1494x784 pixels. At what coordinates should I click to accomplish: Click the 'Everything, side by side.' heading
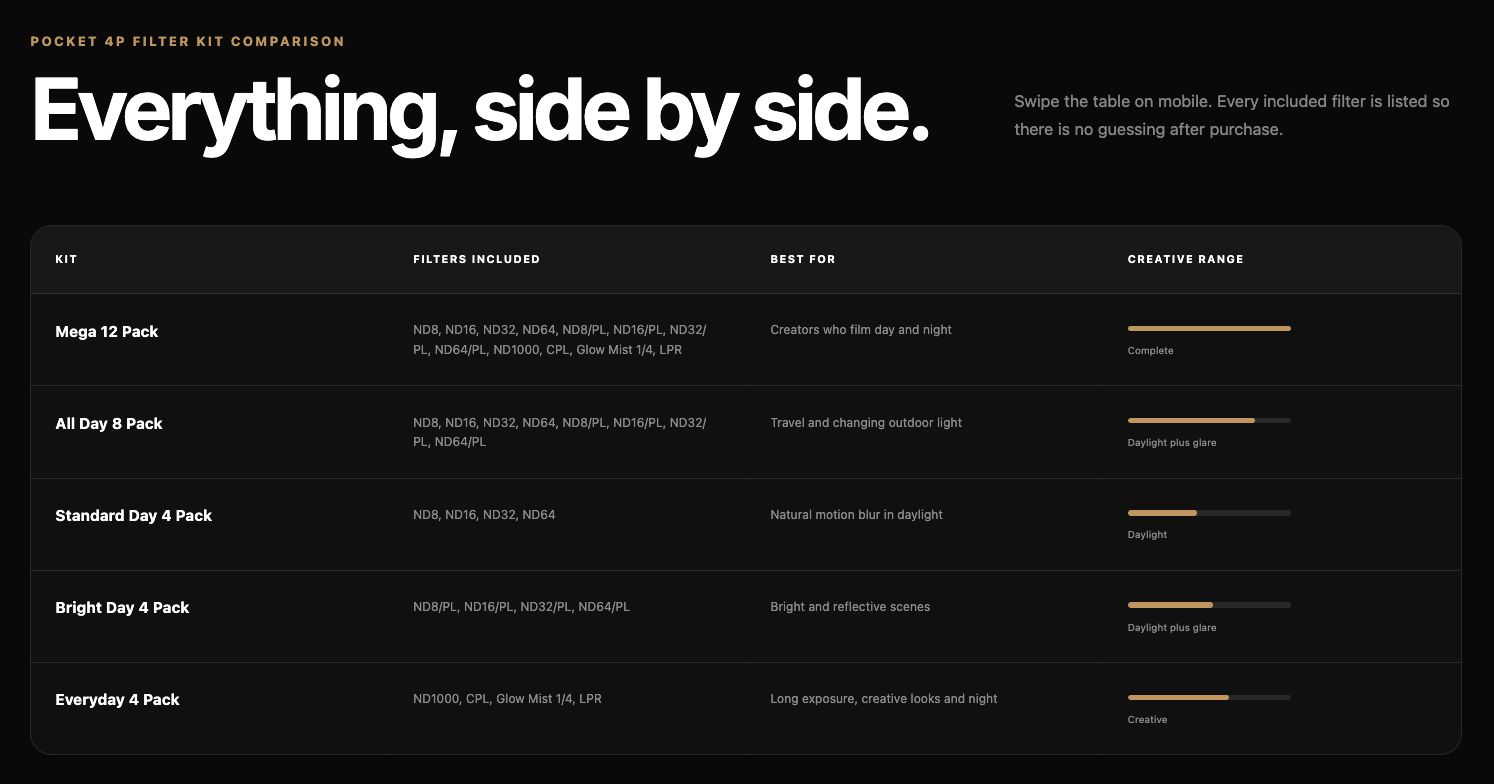pyautogui.click(x=480, y=112)
